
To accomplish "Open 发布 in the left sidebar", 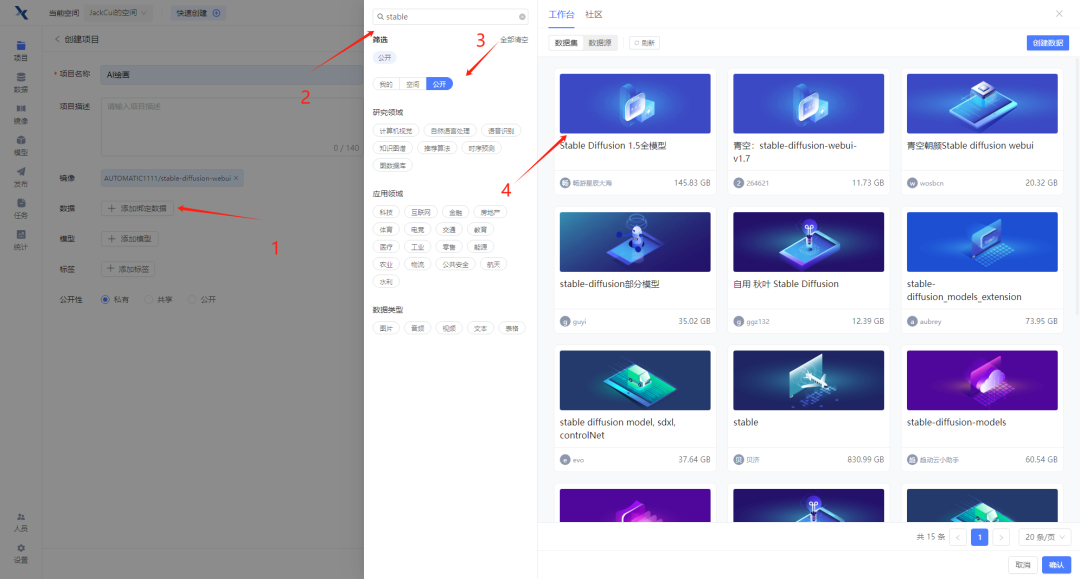I will coord(21,178).
